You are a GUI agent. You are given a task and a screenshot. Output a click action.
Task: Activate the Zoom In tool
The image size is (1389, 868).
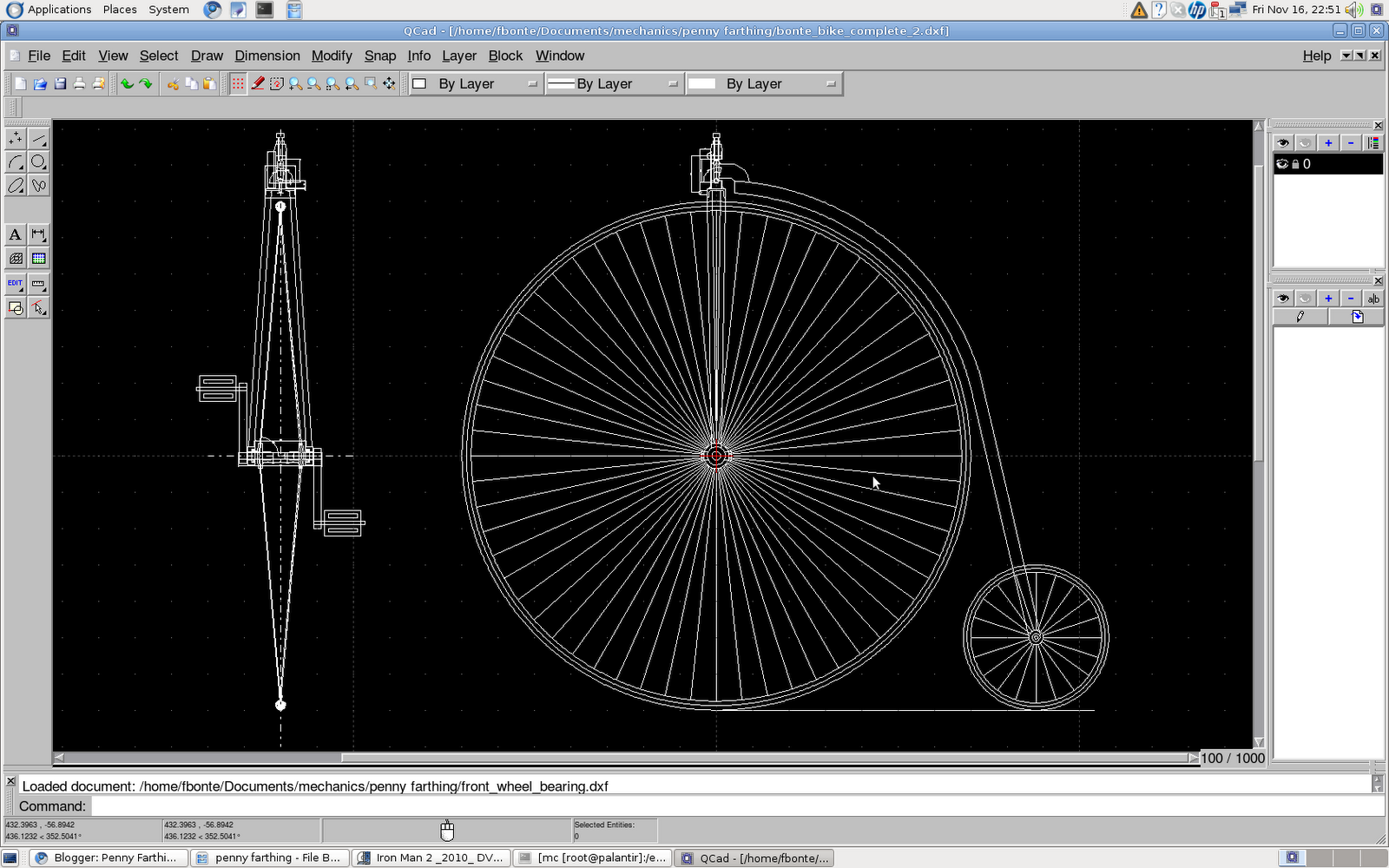click(295, 83)
